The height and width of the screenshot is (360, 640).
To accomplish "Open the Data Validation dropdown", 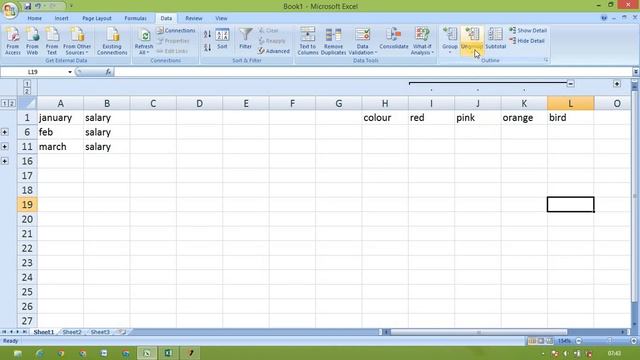I will click(362, 41).
